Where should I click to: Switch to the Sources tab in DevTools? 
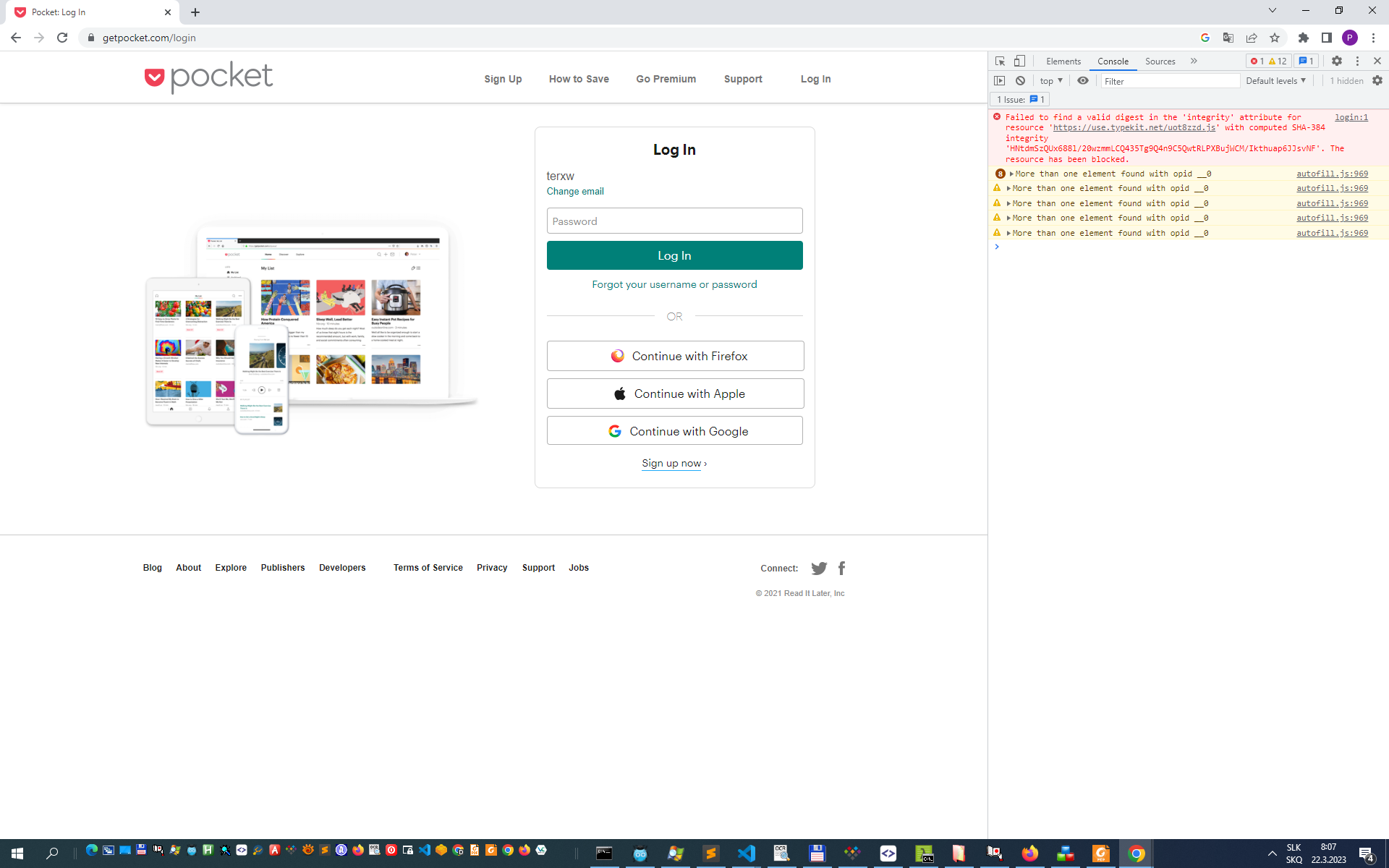1160,61
